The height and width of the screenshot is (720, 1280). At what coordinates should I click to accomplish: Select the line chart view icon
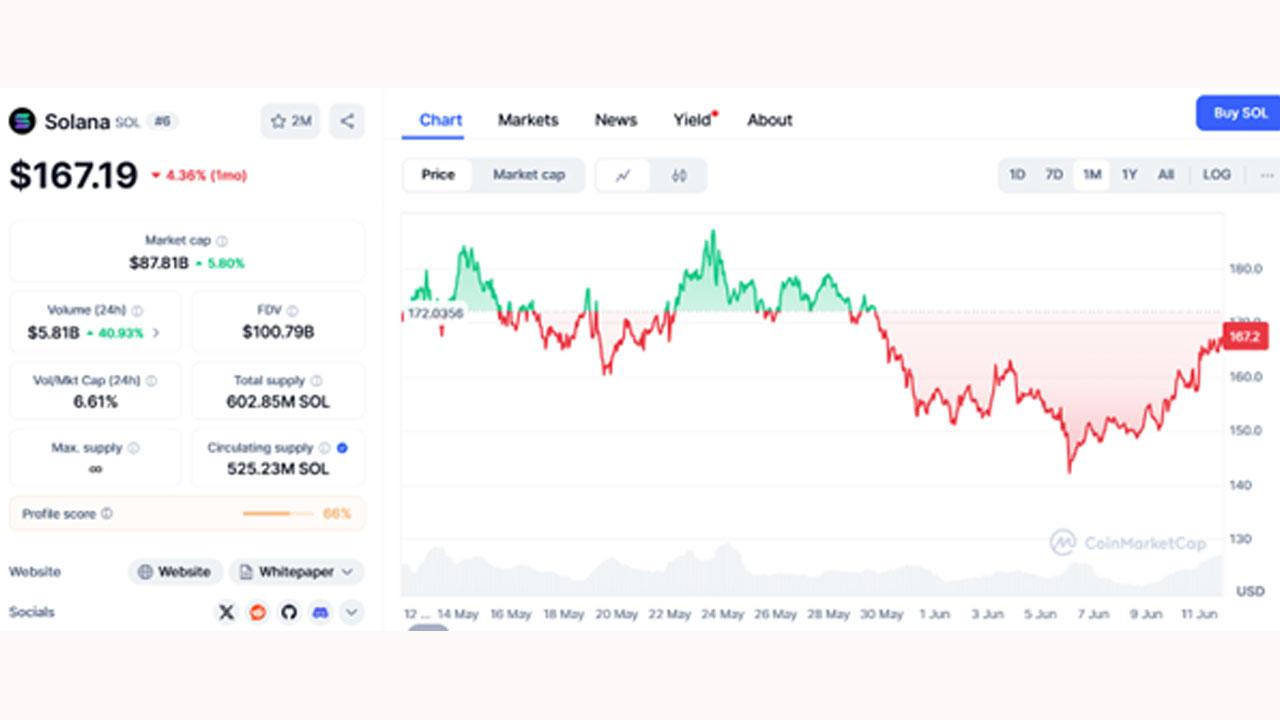(x=623, y=175)
